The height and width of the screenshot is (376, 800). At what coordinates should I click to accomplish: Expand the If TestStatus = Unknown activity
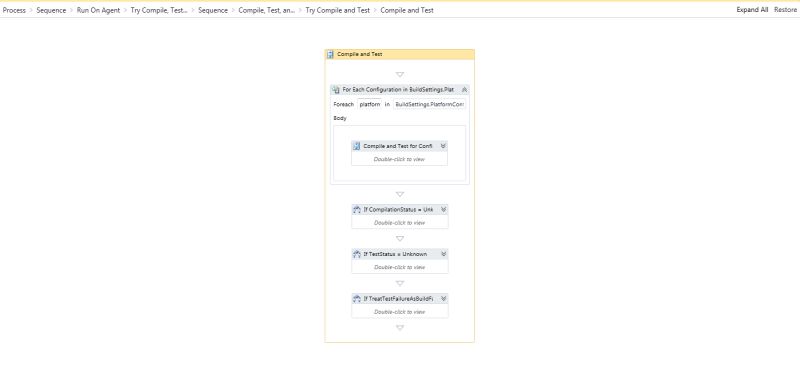click(443, 254)
